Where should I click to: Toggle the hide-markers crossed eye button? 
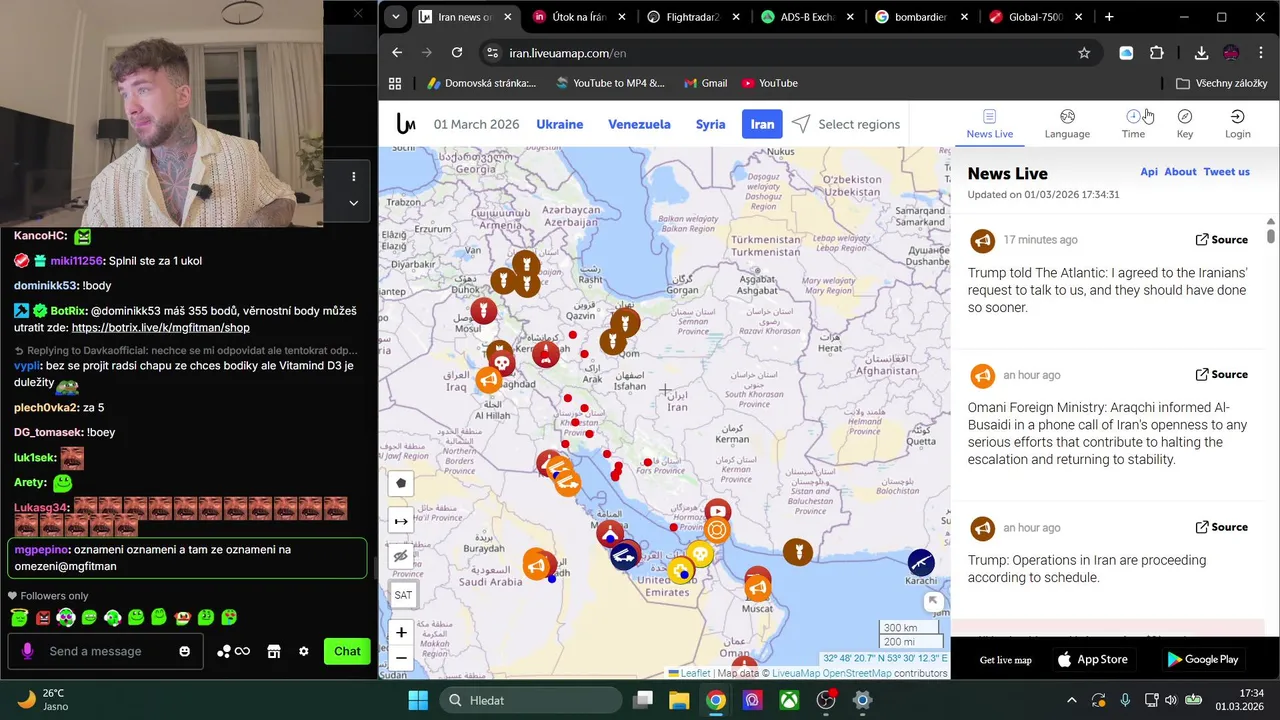401,556
